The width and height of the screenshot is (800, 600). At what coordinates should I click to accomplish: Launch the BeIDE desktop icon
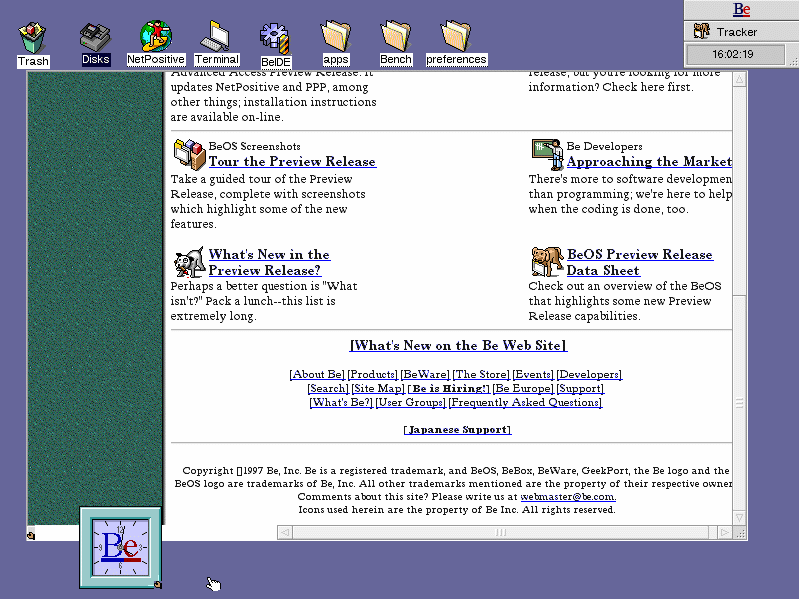click(x=275, y=39)
